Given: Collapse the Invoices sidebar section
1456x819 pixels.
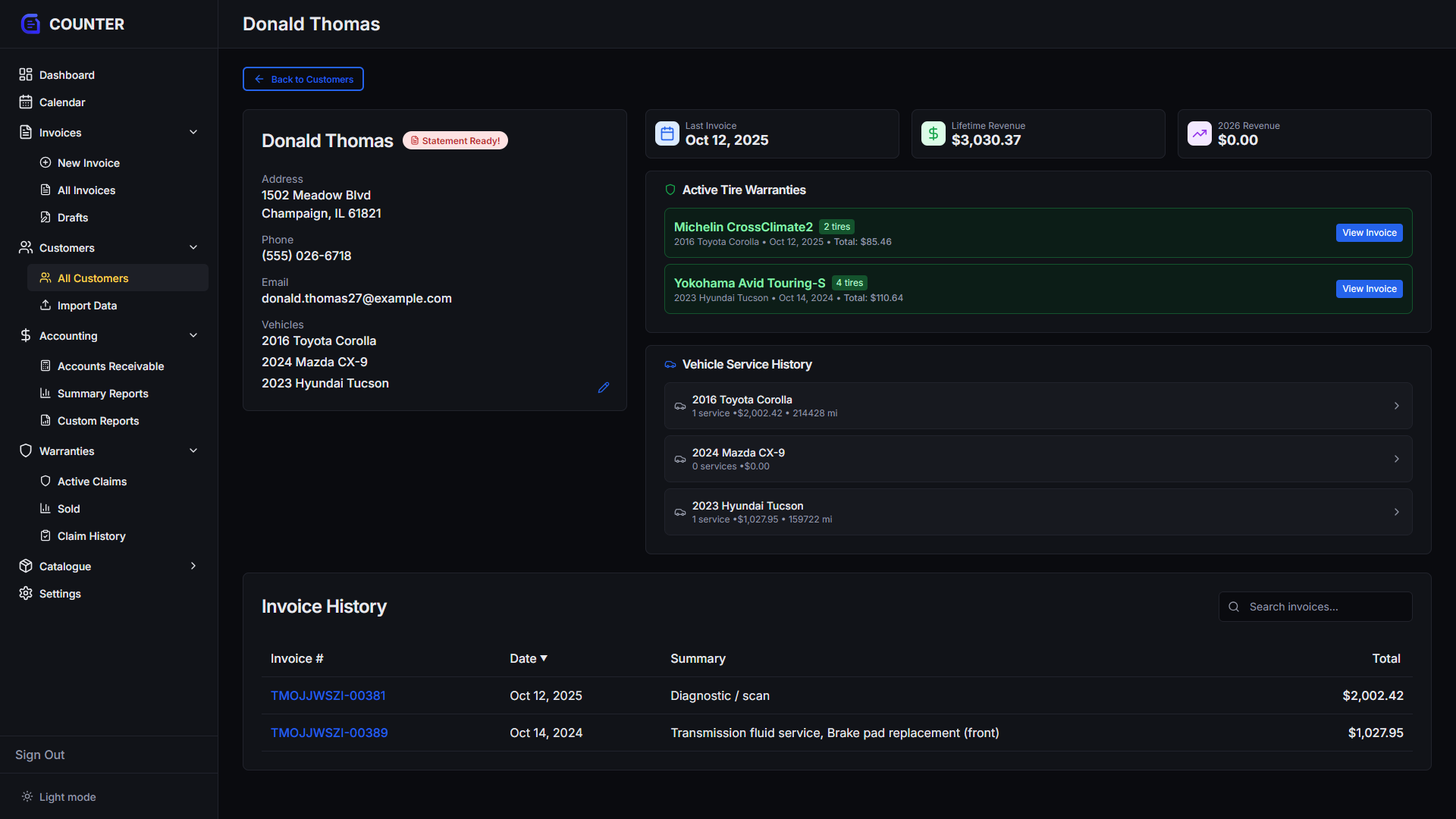Looking at the screenshot, I should pos(193,132).
